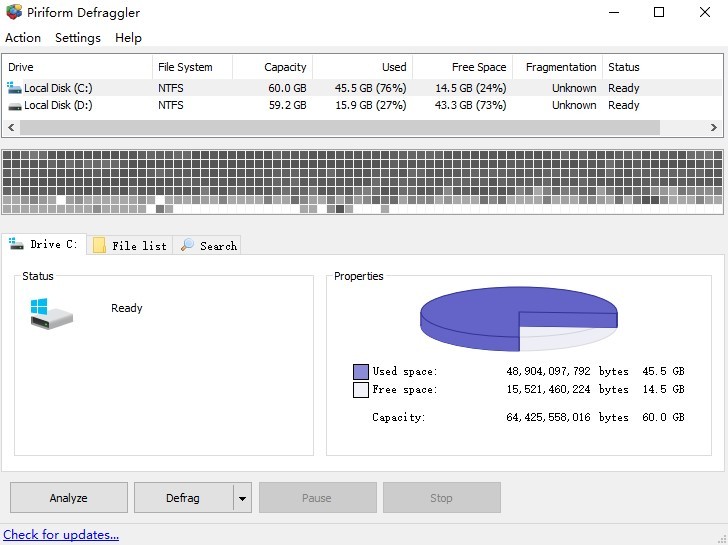Open the Settings menu

pyautogui.click(x=78, y=38)
